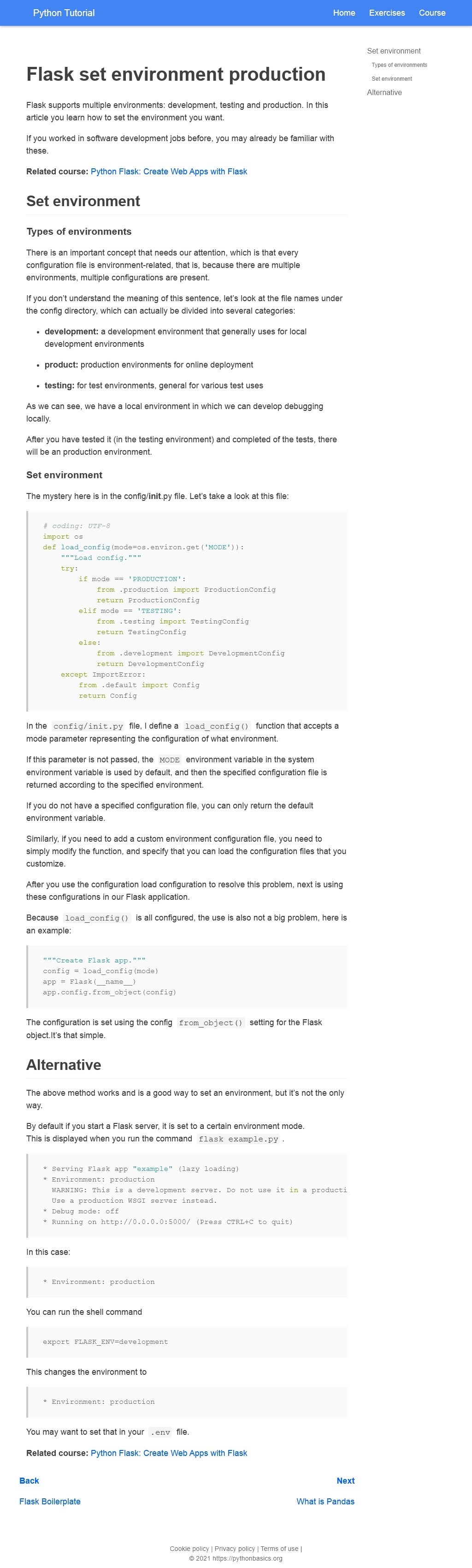This screenshot has height=1568, width=472.
Task: Jump to Alternative in sidebar contents
Action: [x=384, y=93]
